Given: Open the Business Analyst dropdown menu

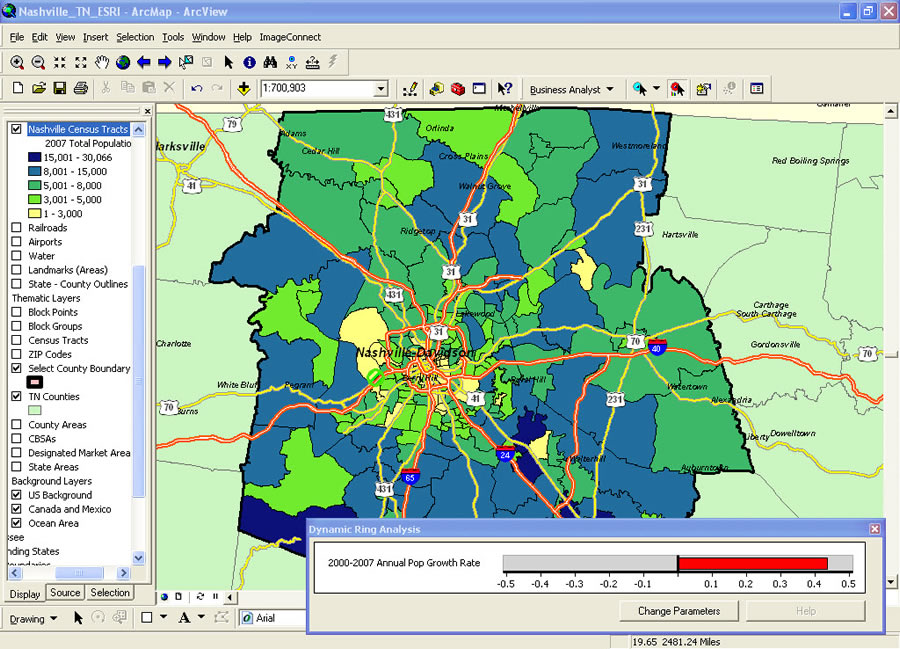Looking at the screenshot, I should 571,90.
